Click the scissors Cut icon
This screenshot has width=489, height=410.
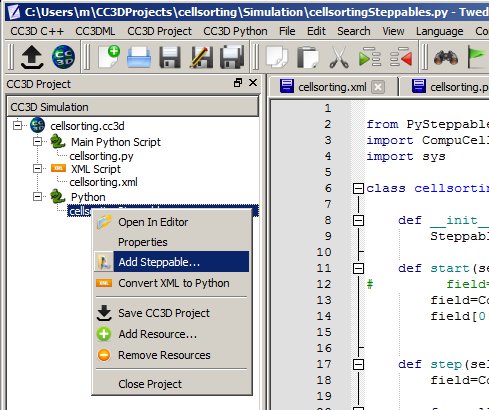339,58
